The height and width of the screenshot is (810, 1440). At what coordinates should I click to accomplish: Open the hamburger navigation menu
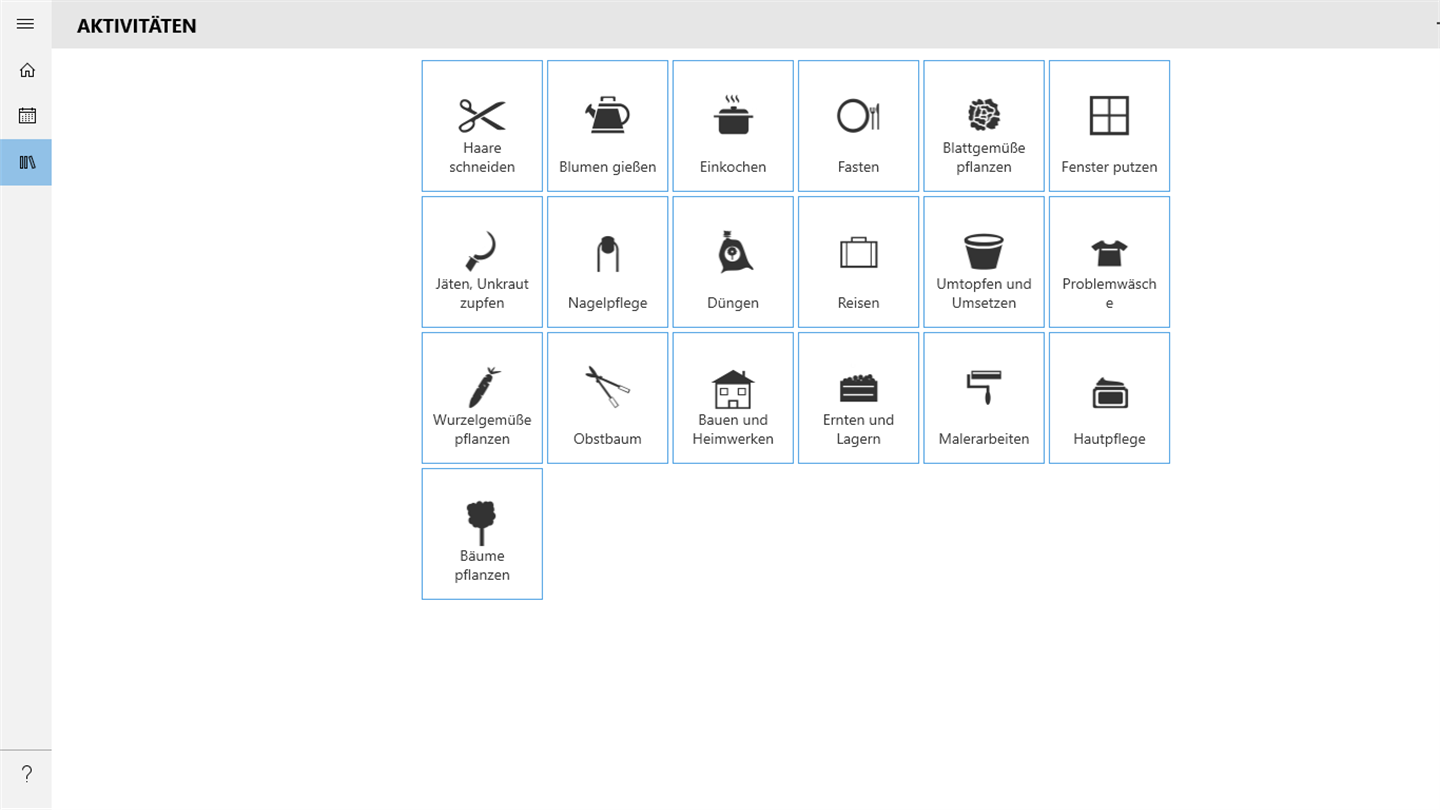[26, 24]
